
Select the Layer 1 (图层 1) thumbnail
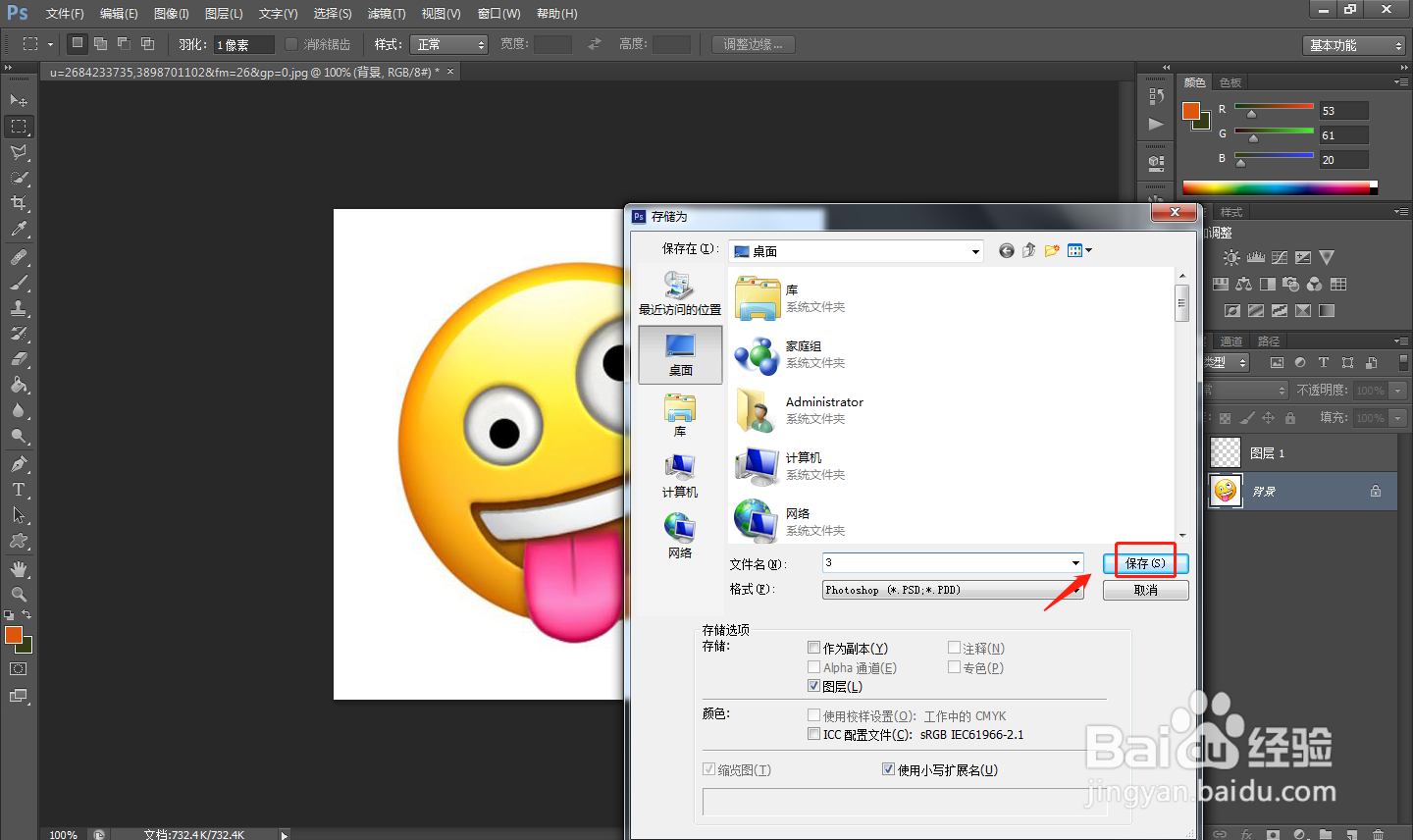pyautogui.click(x=1225, y=452)
